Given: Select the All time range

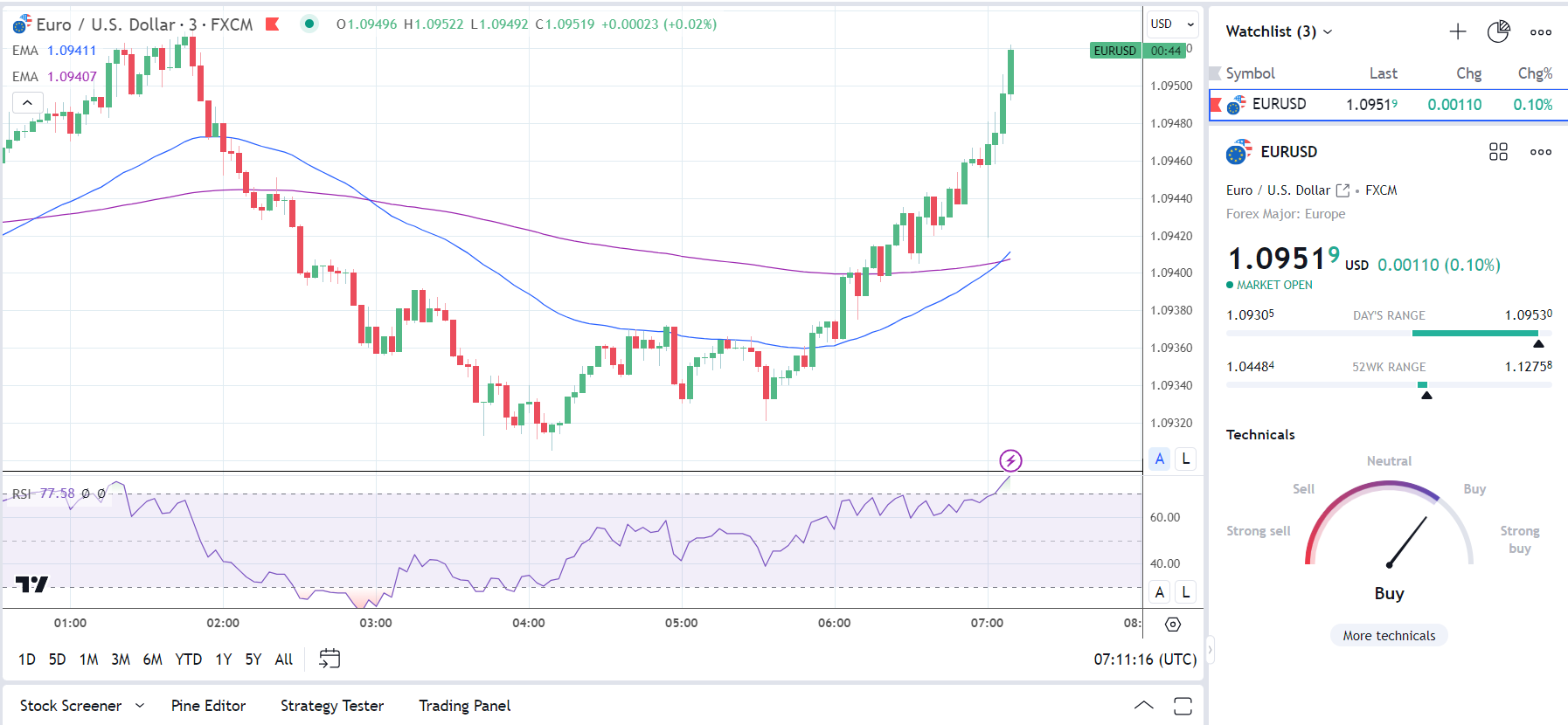Looking at the screenshot, I should [x=284, y=659].
